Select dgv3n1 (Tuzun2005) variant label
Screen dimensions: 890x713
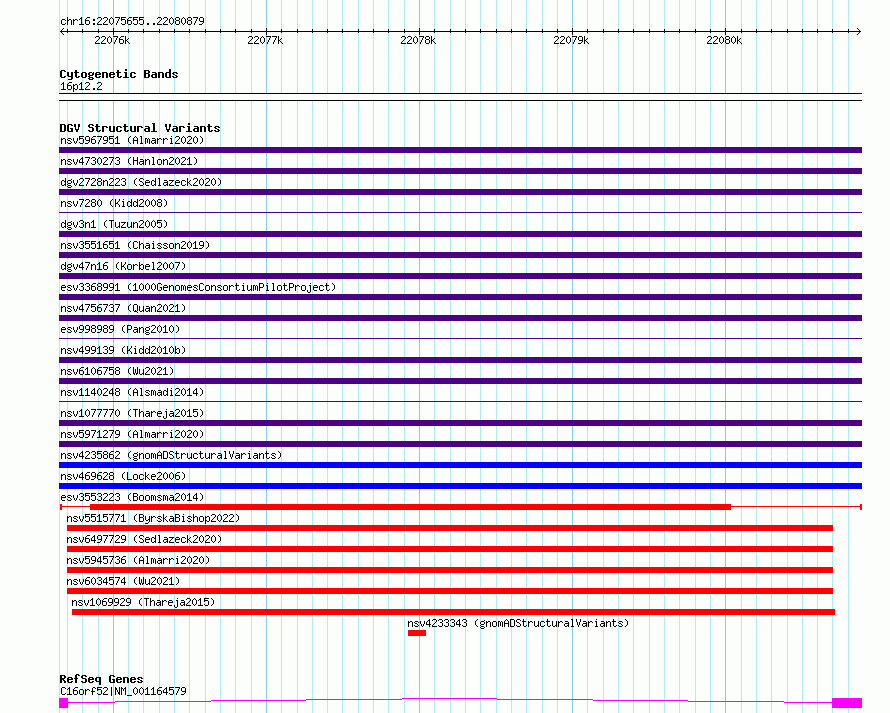[114, 224]
